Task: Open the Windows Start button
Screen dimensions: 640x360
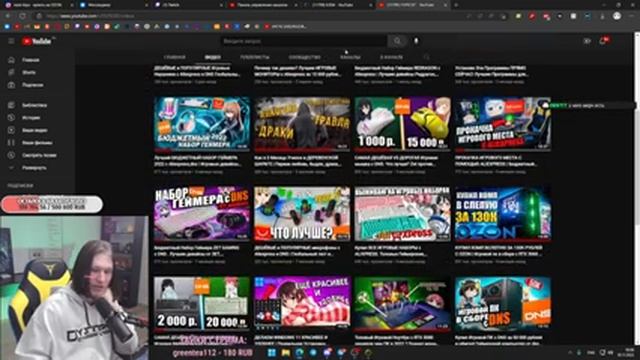Action: 271,353
